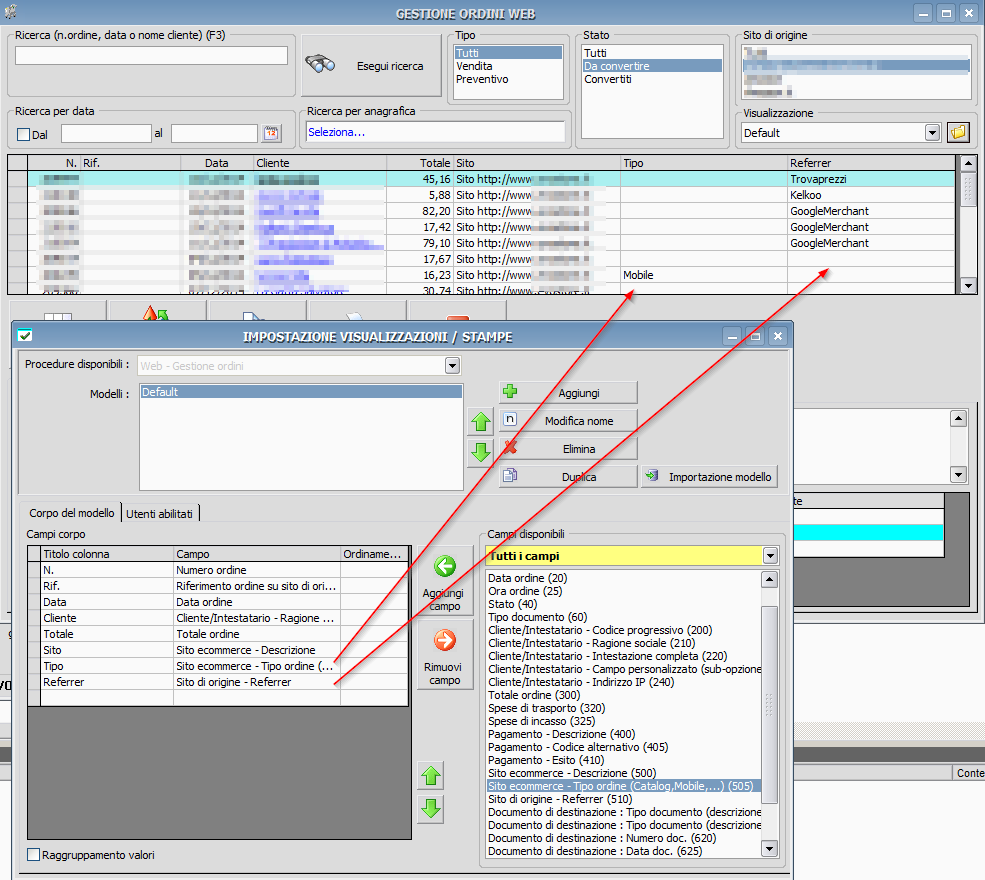The image size is (985, 880).
Task: Toggle Raggruppamento valori checkbox
Action: [34, 855]
